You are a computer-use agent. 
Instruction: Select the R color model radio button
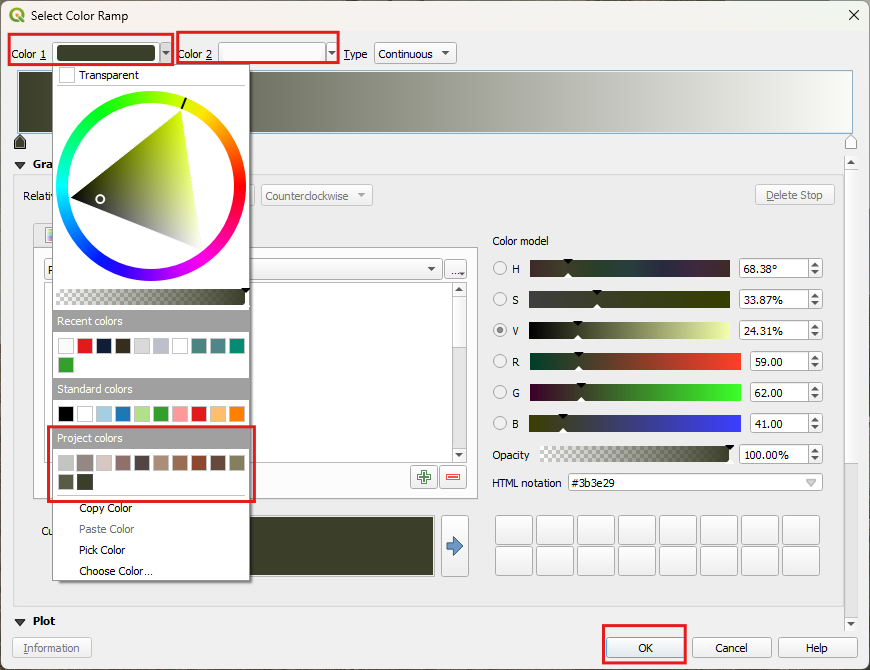tap(499, 361)
